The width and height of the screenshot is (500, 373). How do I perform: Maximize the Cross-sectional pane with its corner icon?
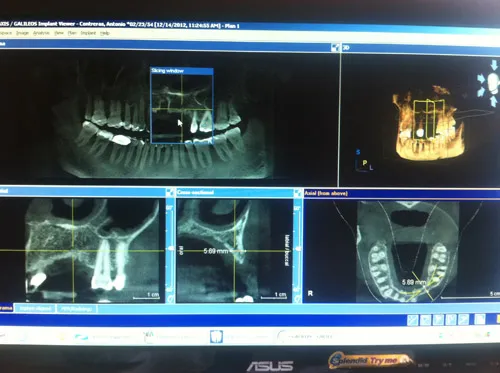[298, 193]
